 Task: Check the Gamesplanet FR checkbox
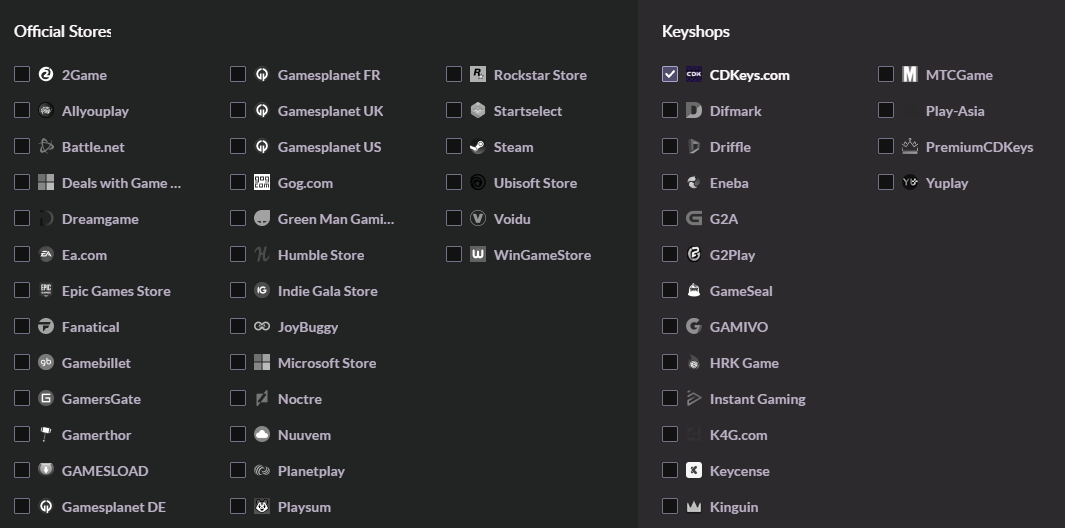(x=238, y=74)
